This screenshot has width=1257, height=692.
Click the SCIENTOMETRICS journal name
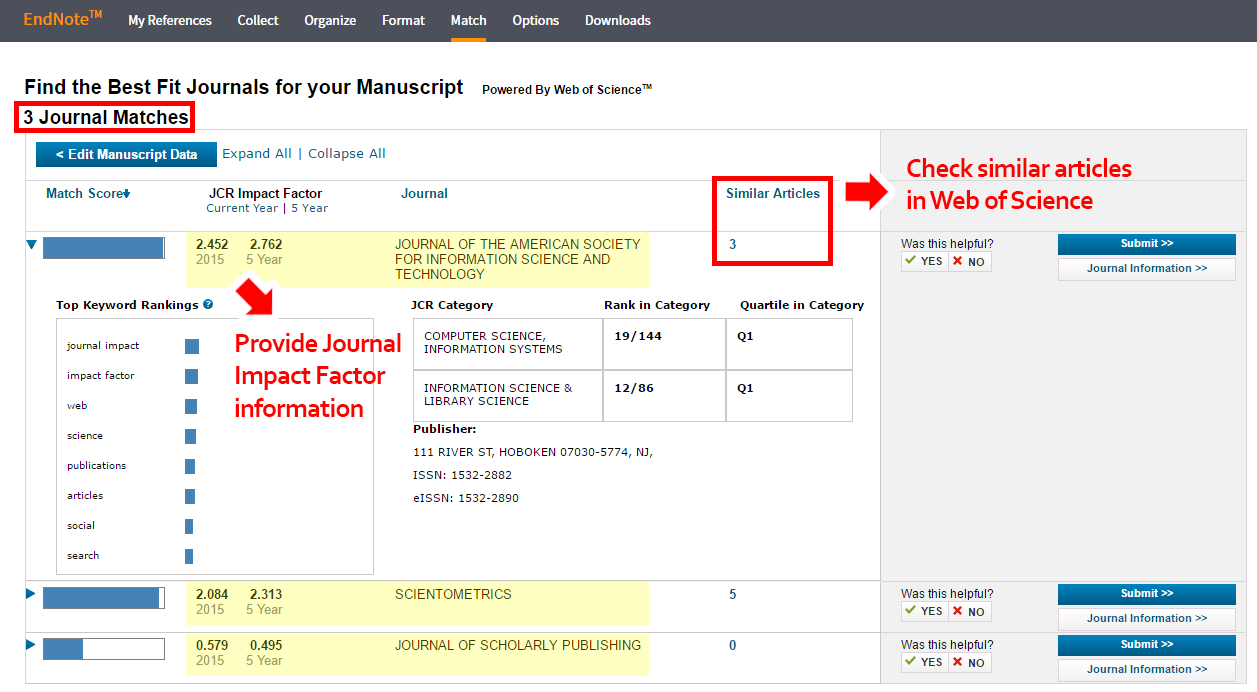(x=453, y=594)
